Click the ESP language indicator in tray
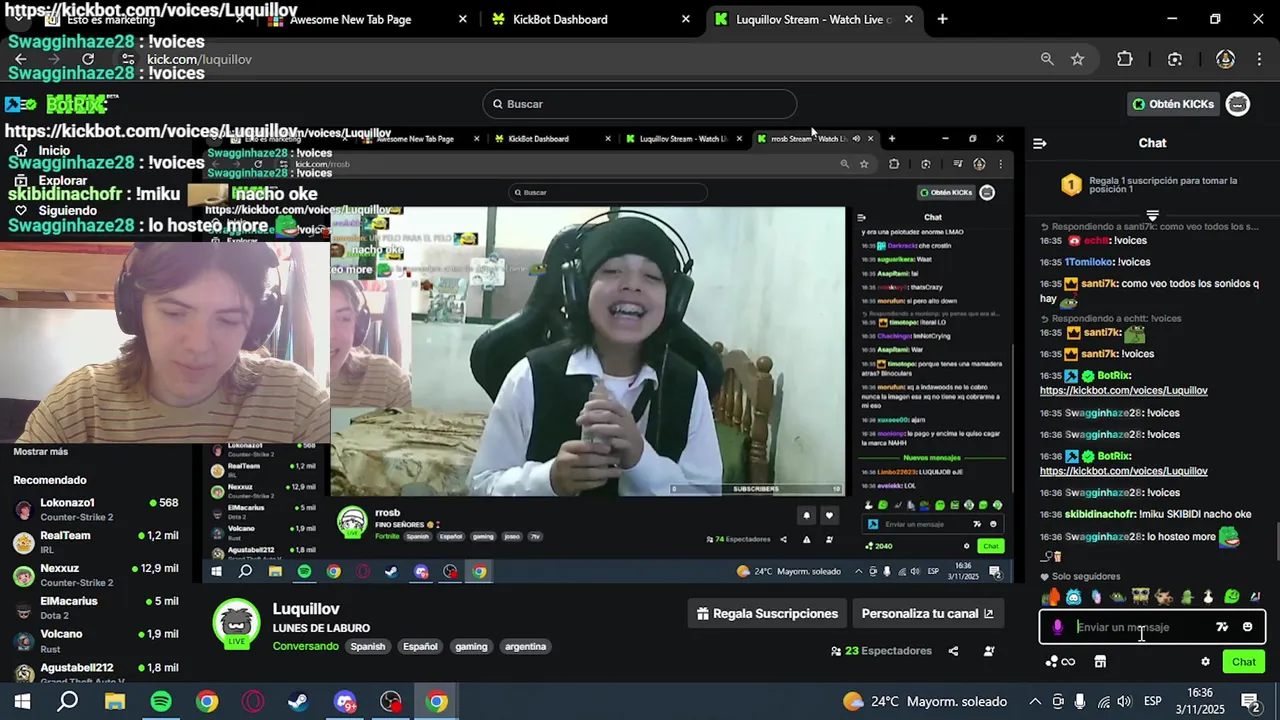 point(1152,702)
